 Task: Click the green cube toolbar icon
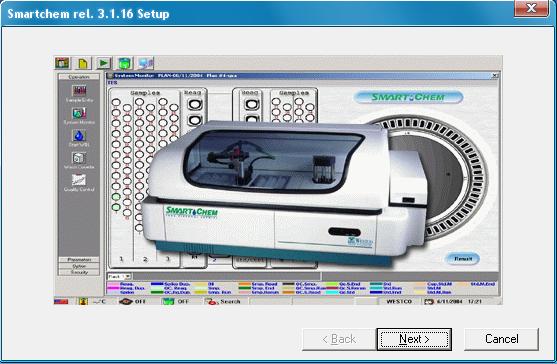(x=125, y=63)
